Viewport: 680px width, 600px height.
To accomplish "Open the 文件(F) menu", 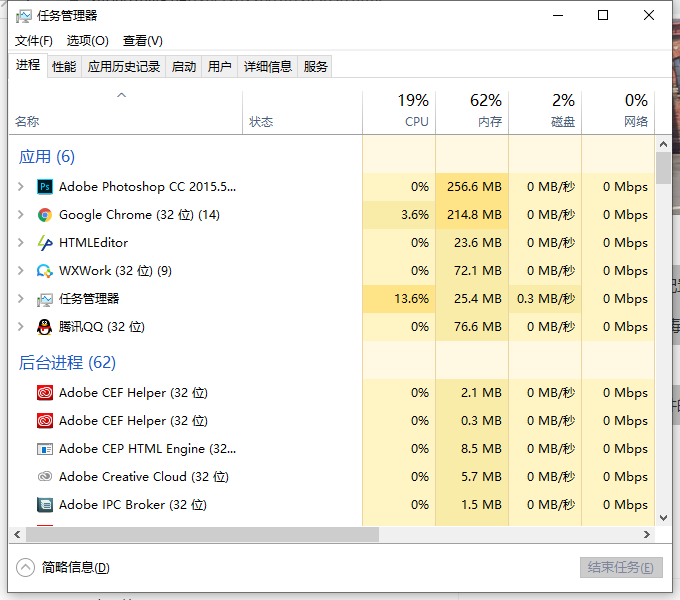I will point(34,41).
